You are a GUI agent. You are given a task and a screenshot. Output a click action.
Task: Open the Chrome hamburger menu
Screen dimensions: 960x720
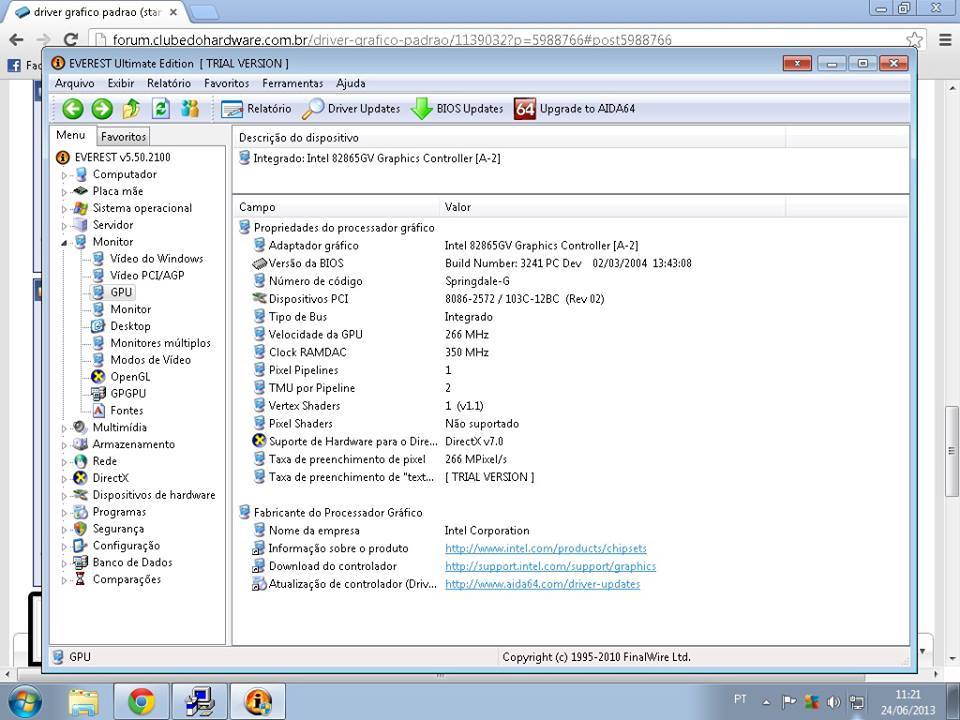tap(945, 40)
